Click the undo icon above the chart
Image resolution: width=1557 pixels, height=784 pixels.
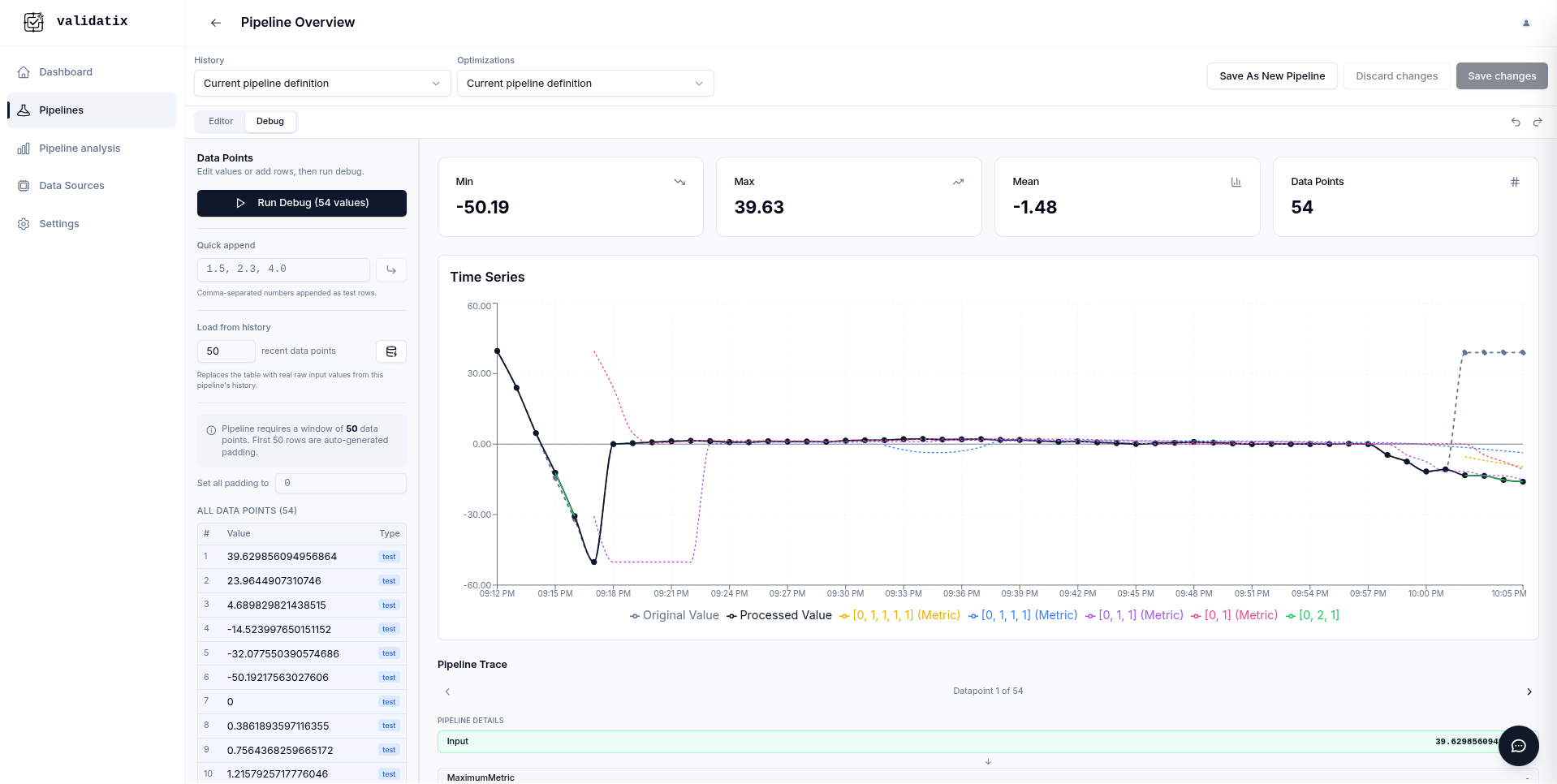point(1514,122)
